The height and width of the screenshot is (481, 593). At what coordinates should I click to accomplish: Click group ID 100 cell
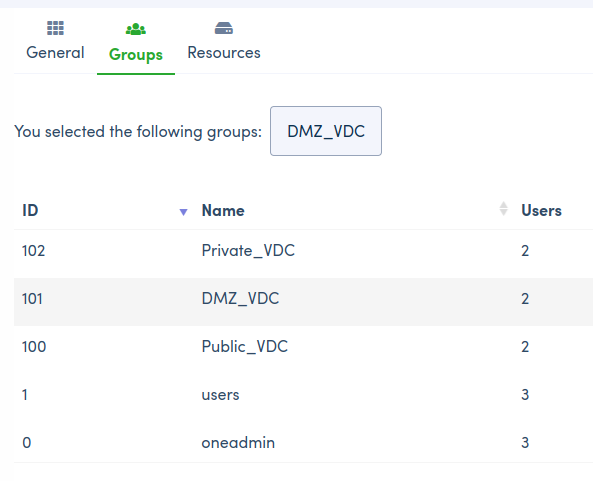point(34,347)
